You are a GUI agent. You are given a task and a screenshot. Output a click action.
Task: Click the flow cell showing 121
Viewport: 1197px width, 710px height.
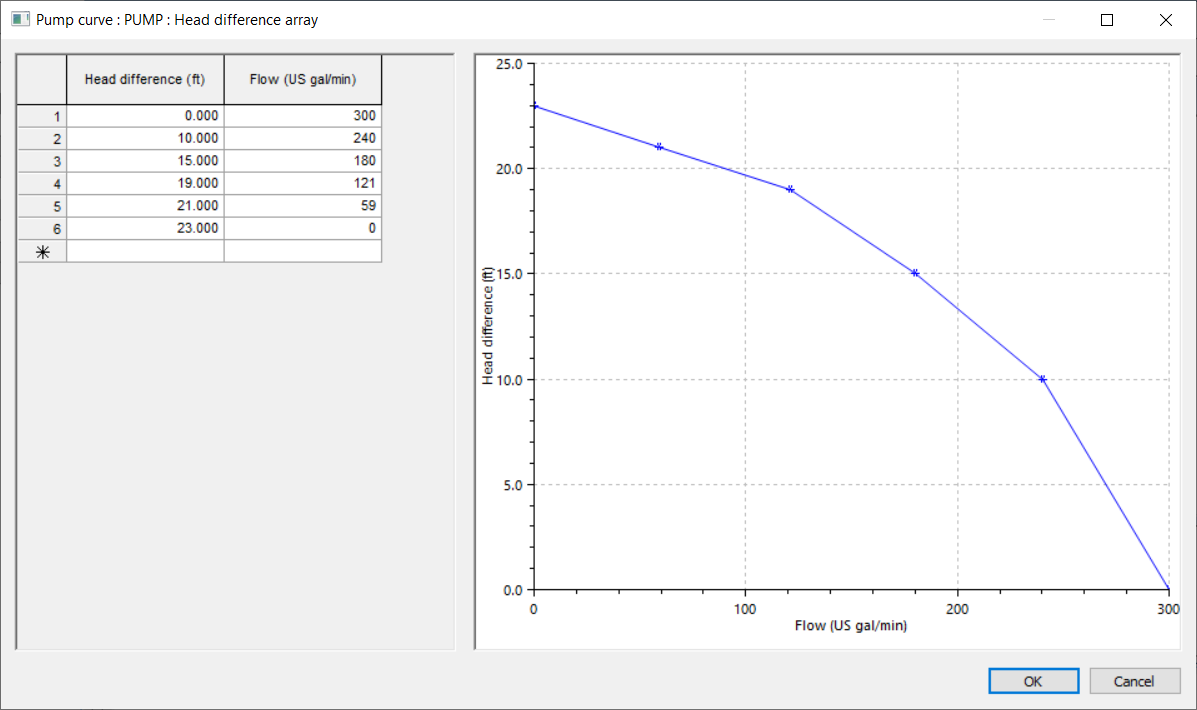303,183
